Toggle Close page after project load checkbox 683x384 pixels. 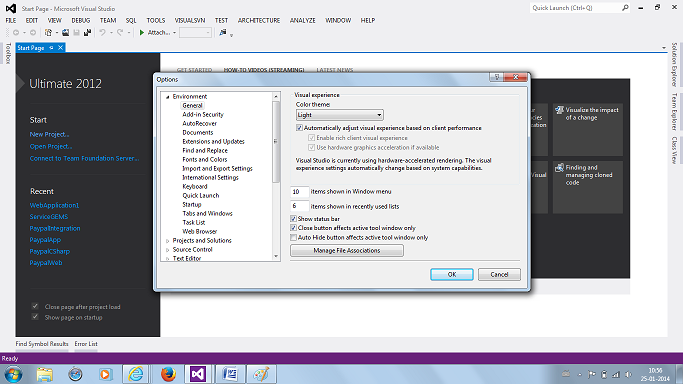coord(35,307)
